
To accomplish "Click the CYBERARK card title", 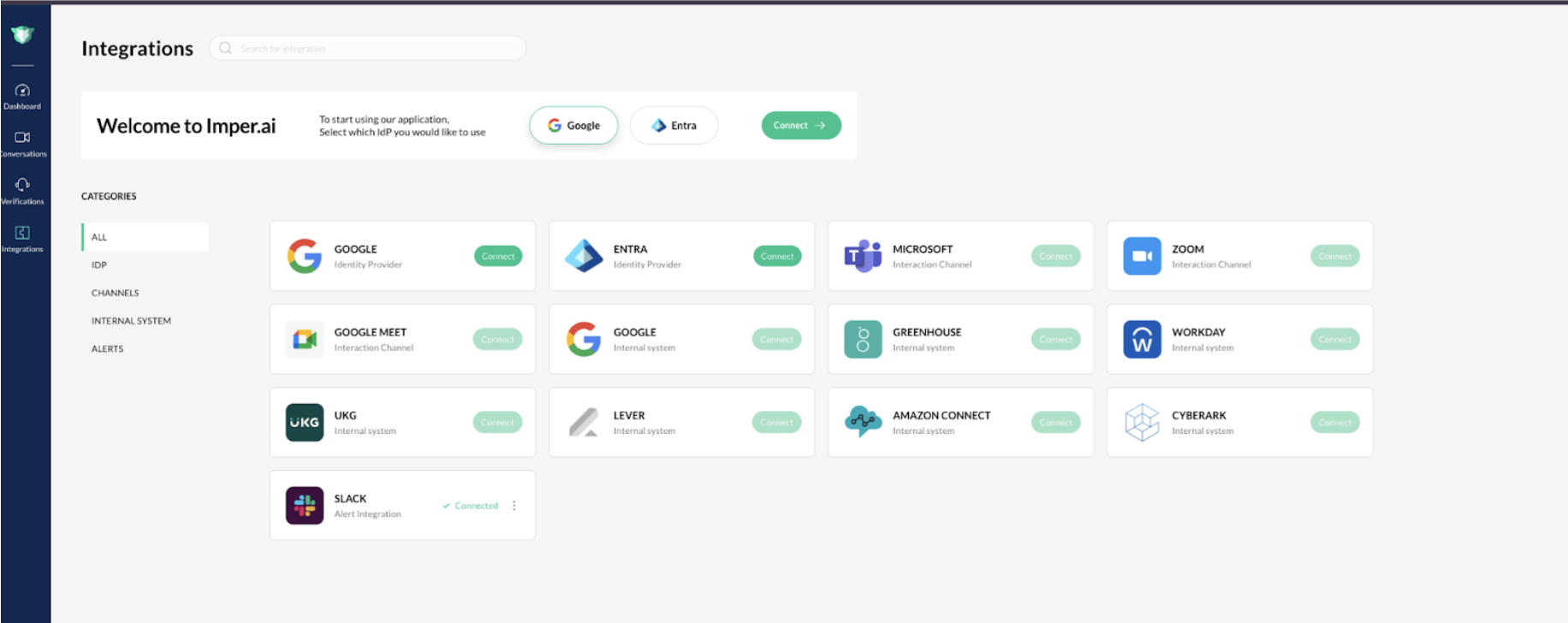I will (x=1198, y=415).
